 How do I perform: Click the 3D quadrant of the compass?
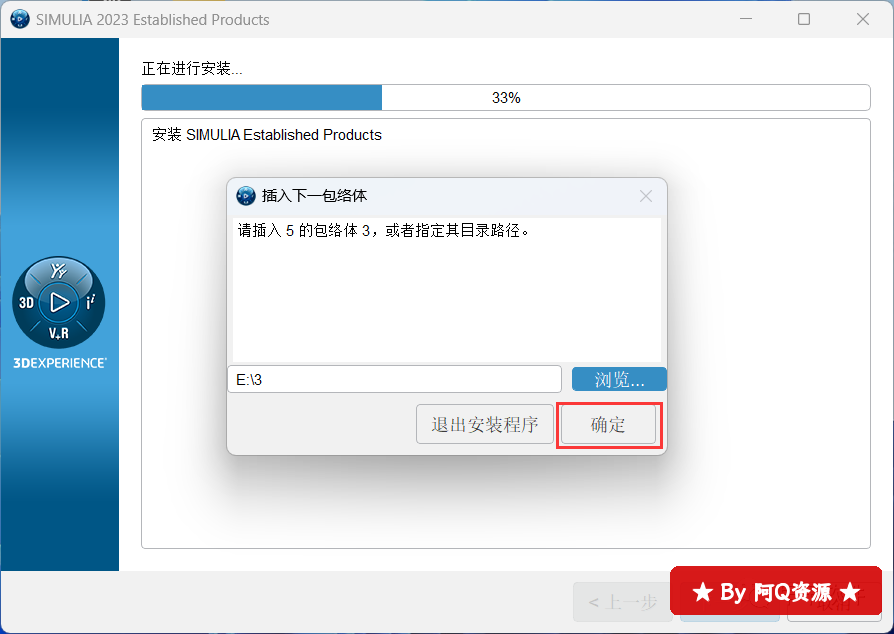tap(27, 303)
